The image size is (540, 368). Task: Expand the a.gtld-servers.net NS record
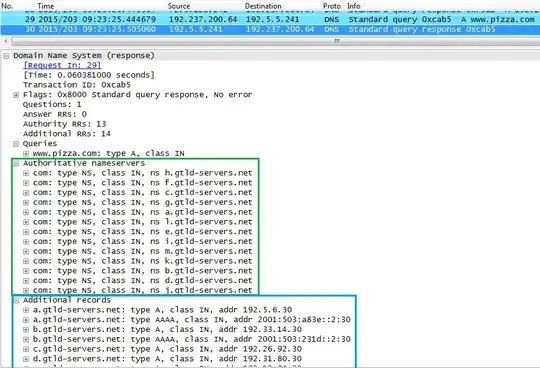click(x=26, y=212)
